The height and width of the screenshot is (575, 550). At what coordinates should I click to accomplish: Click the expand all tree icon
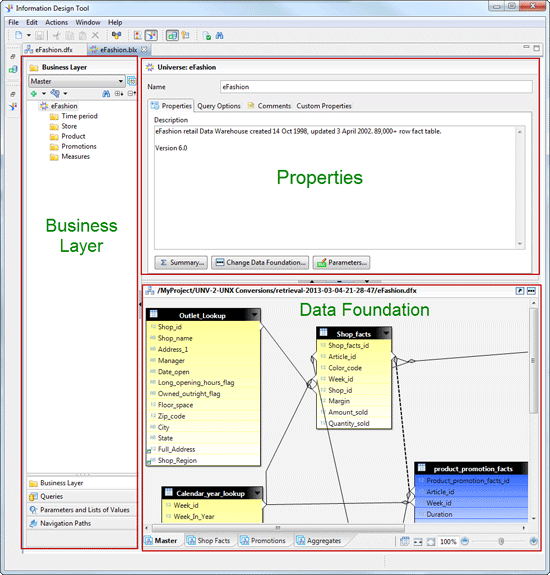pos(119,94)
